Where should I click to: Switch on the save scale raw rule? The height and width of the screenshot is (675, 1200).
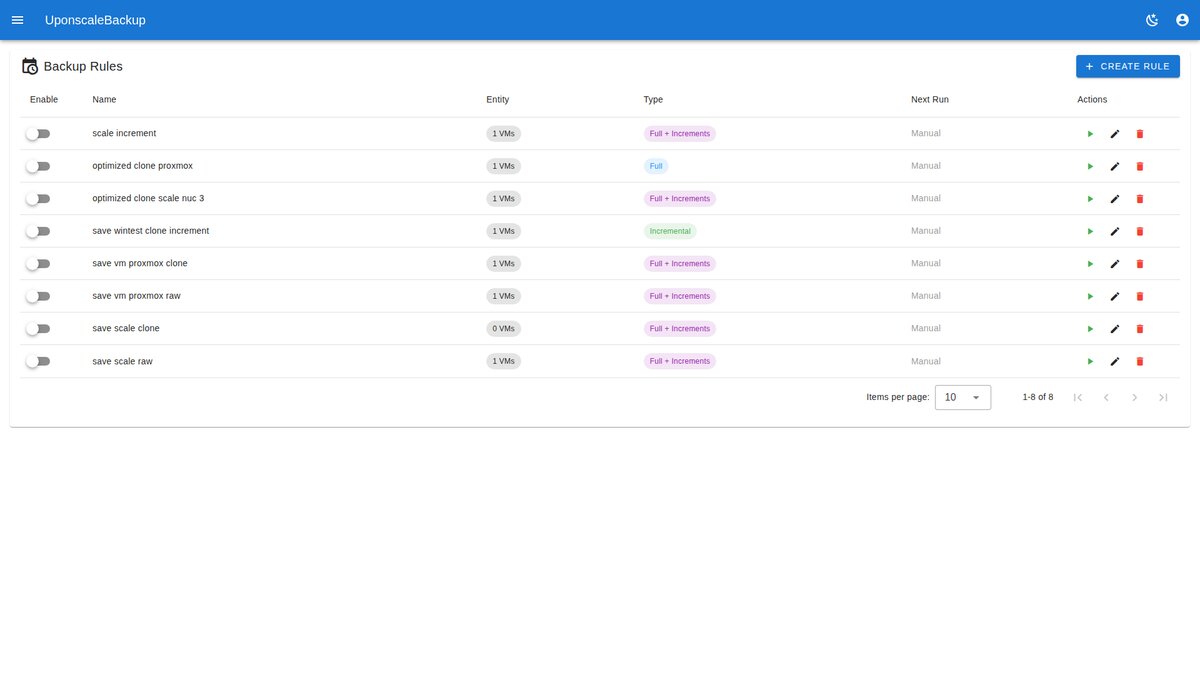coord(38,361)
